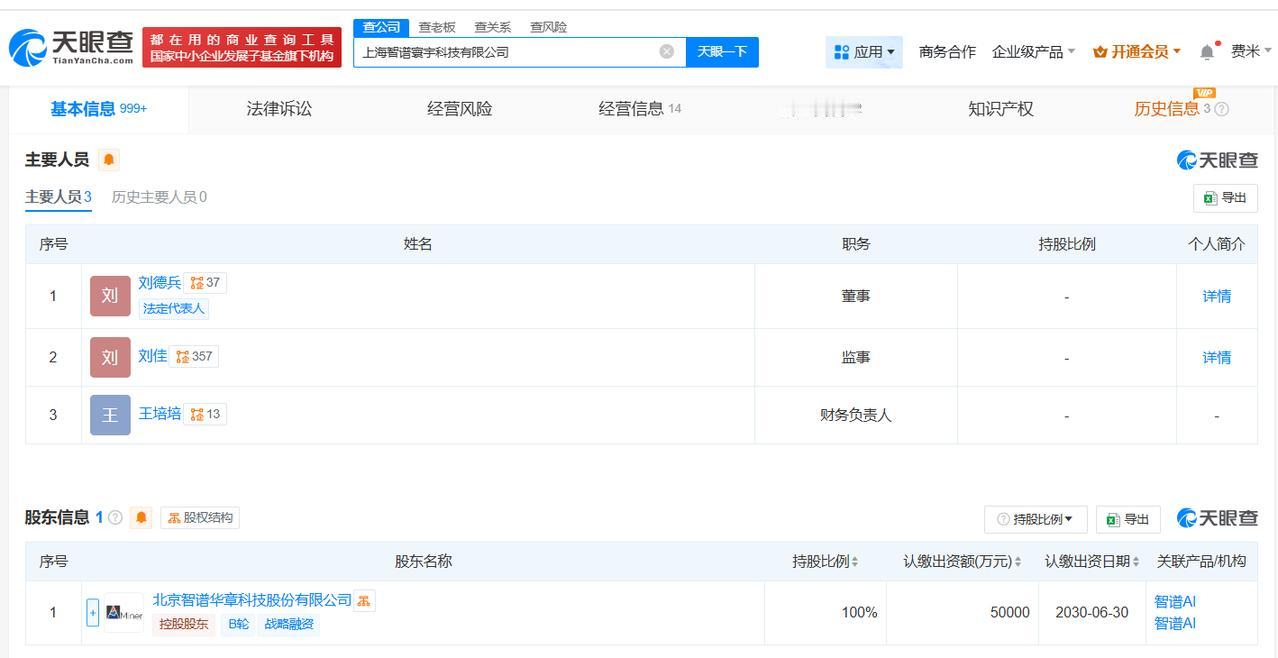The width and height of the screenshot is (1278, 658).
Task: Open 刘佳 name link
Action: pos(152,356)
